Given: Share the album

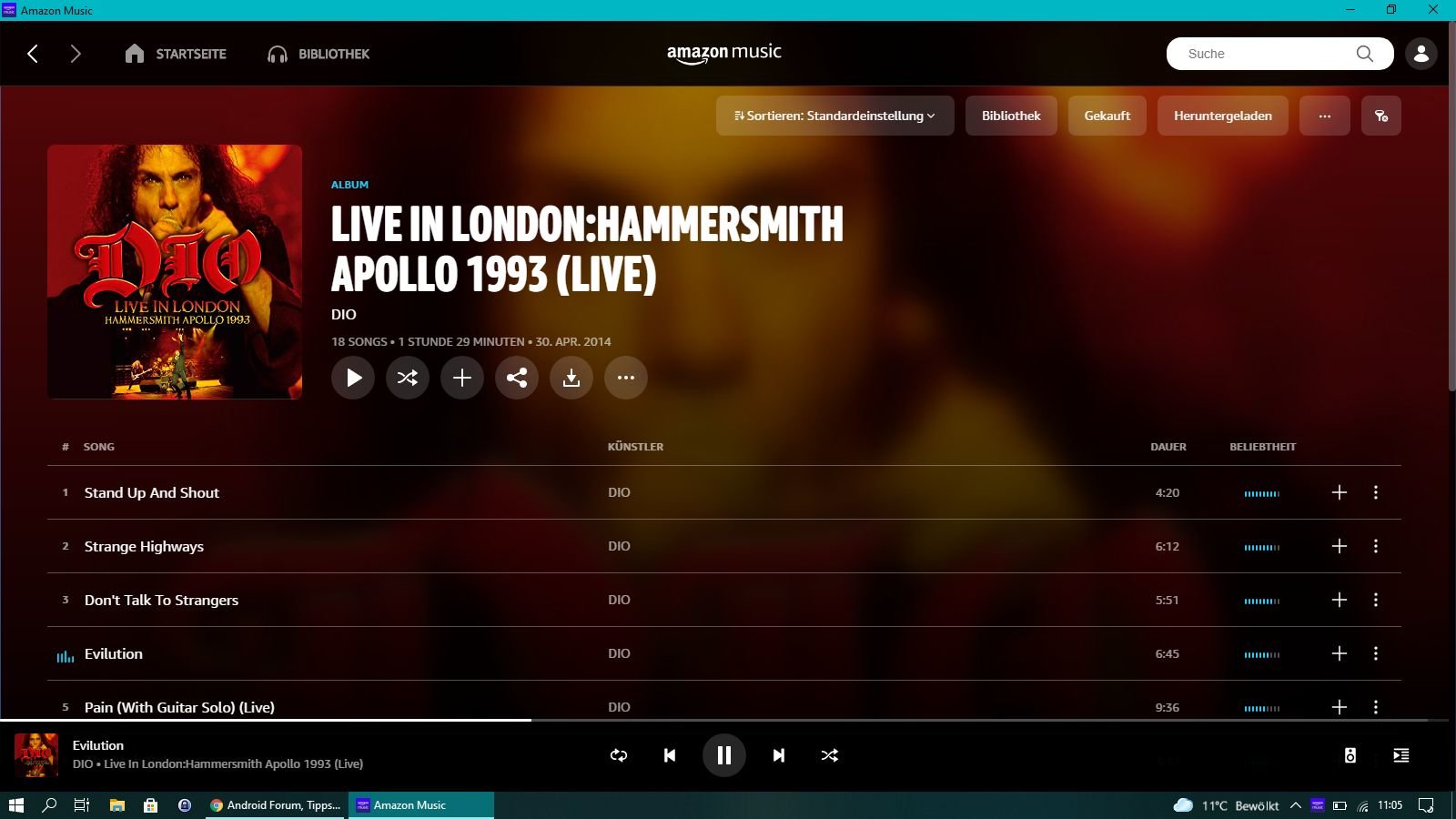Looking at the screenshot, I should [x=517, y=378].
